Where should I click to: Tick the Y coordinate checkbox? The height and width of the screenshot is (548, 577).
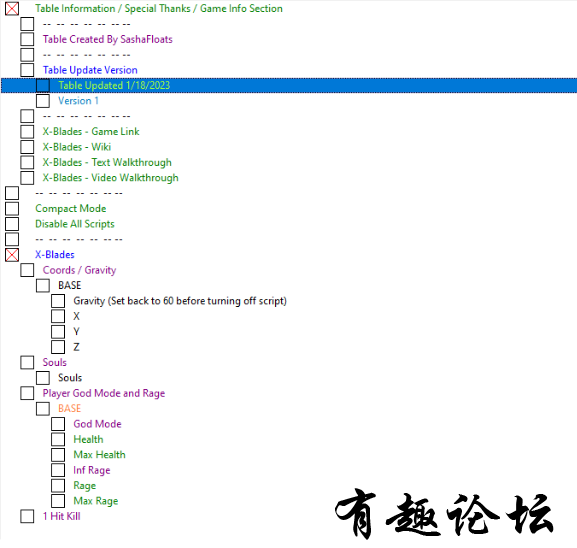(x=58, y=332)
